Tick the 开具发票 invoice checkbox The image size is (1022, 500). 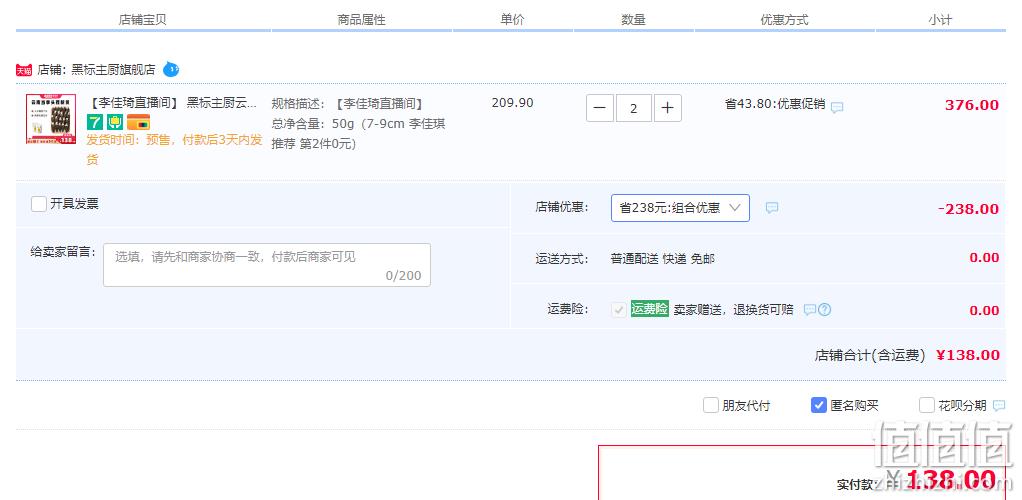(x=38, y=204)
